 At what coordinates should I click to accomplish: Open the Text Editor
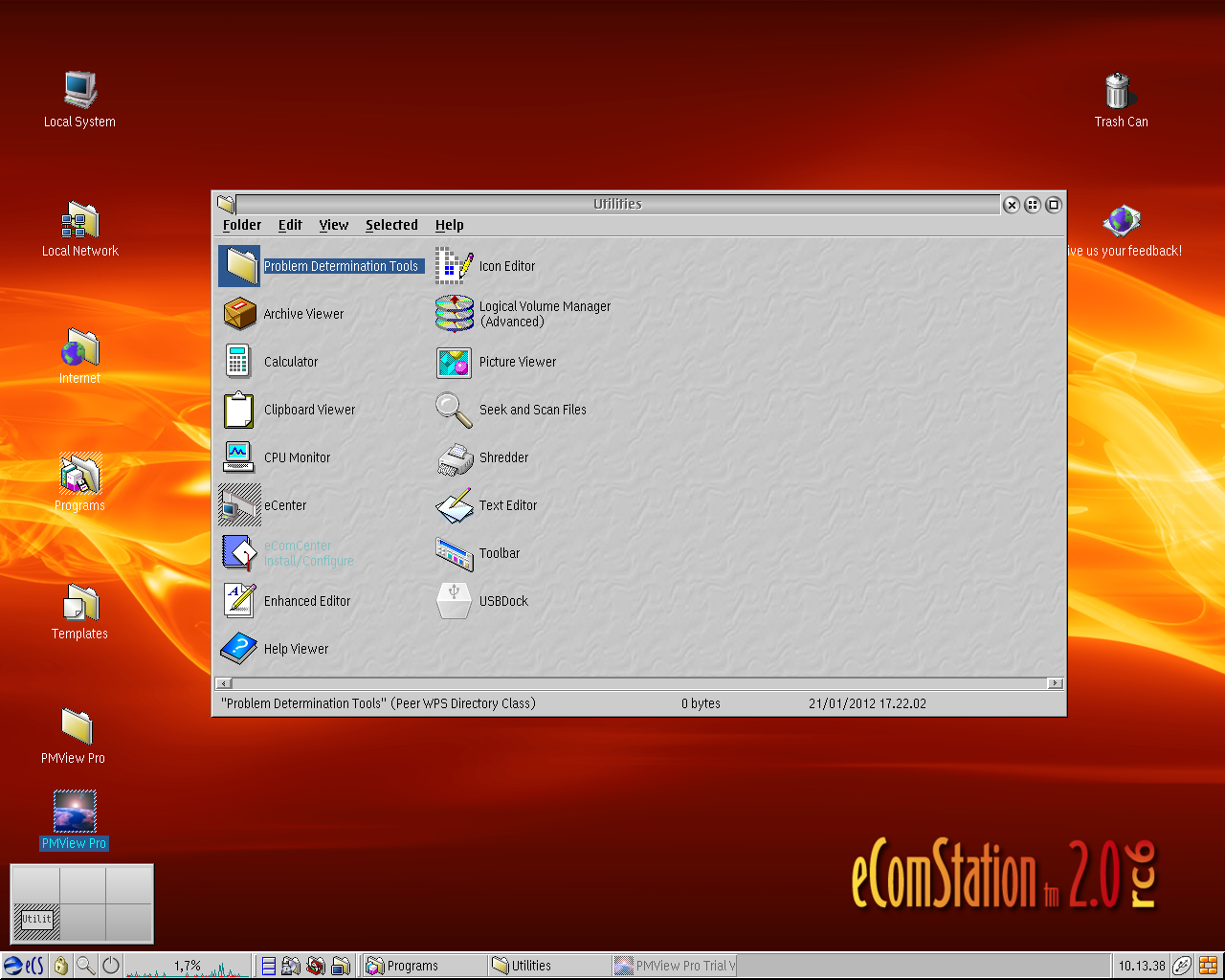(455, 505)
